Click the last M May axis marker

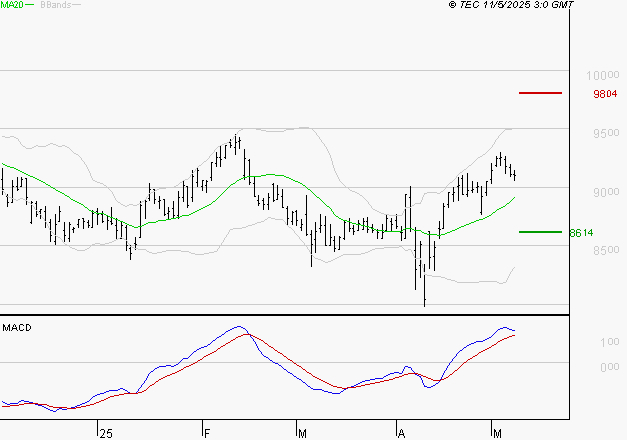tap(497, 434)
